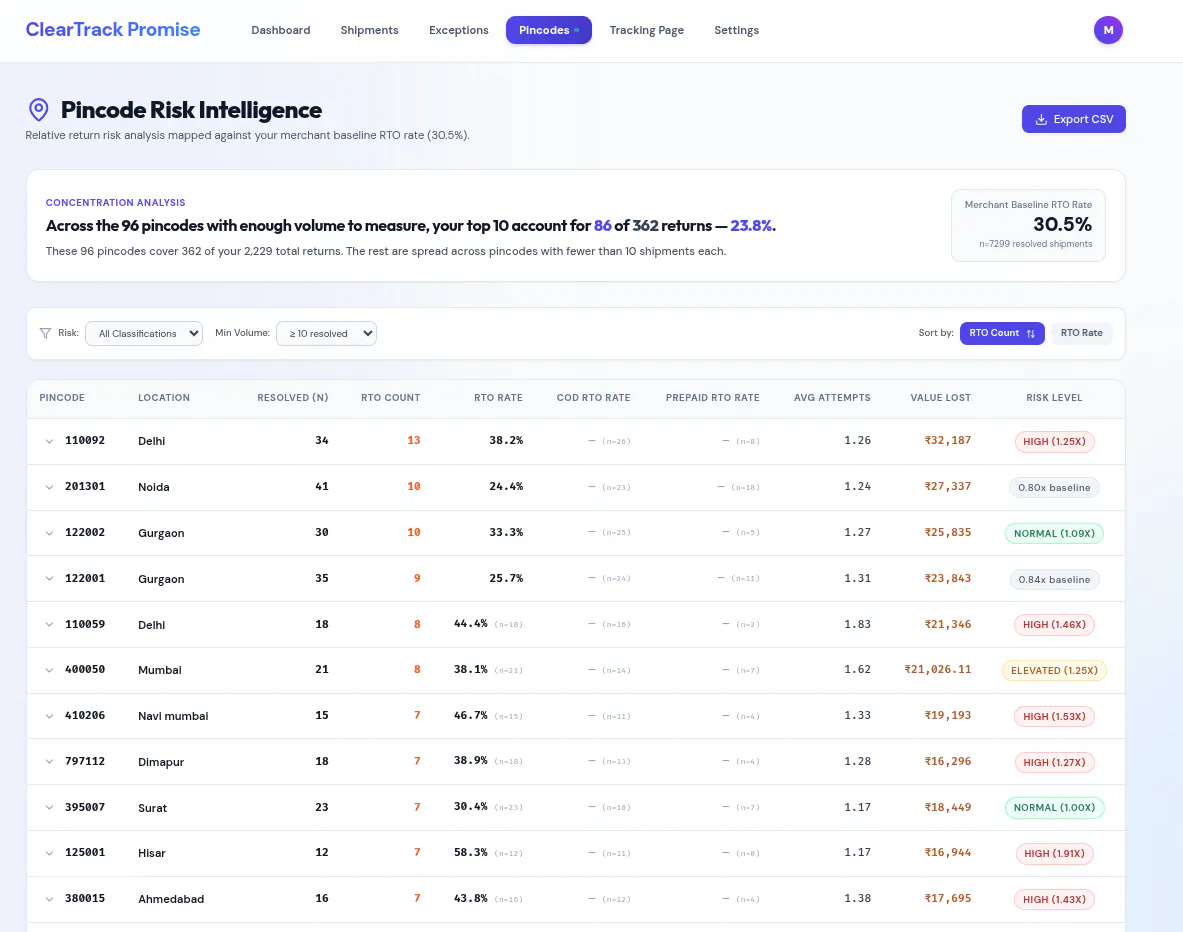Click the NORMAL (1.09X) badge for 122002
1183x932 pixels.
[1054, 534]
